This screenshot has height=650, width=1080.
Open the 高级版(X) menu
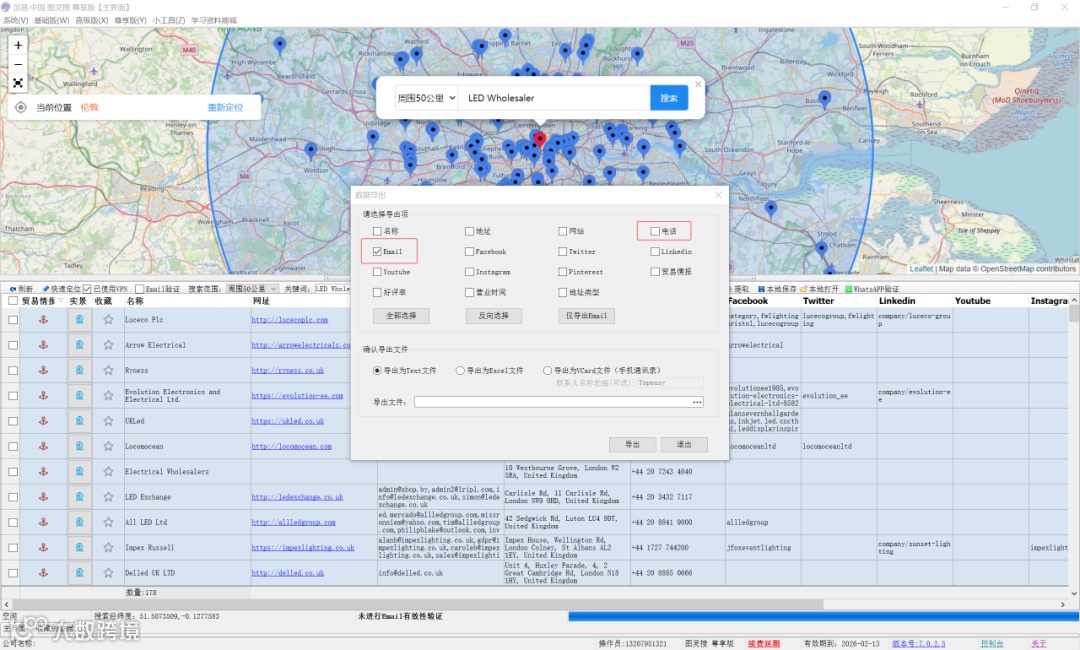pyautogui.click(x=91, y=21)
